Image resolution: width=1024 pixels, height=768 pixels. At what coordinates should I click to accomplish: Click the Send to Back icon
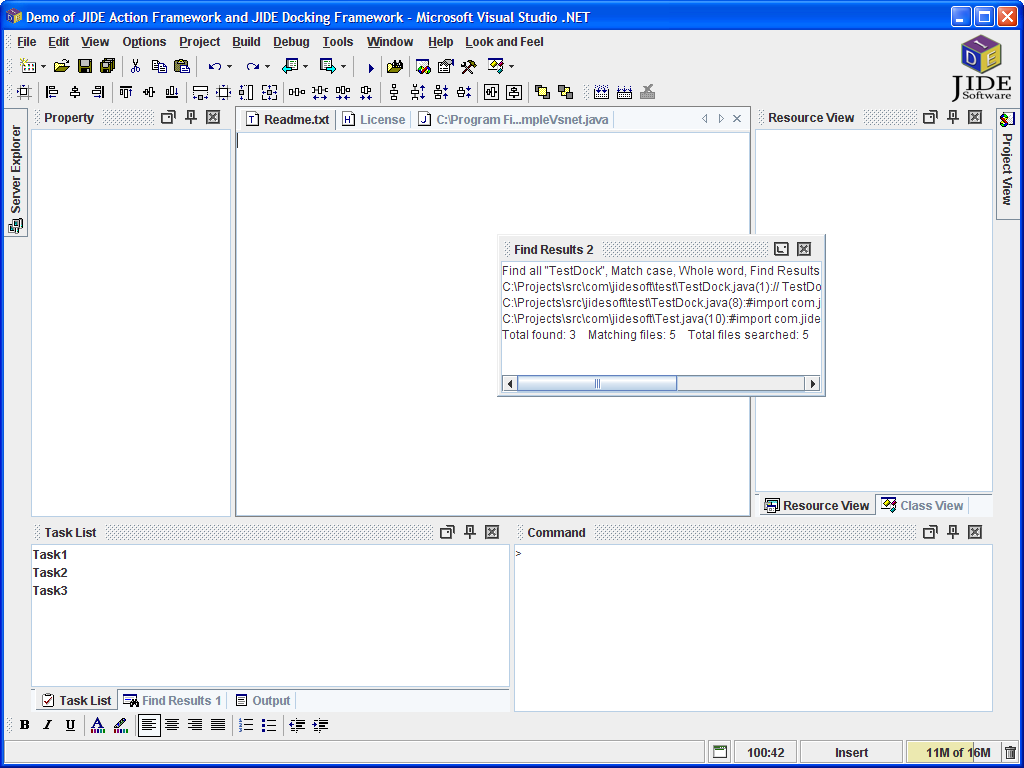565,92
